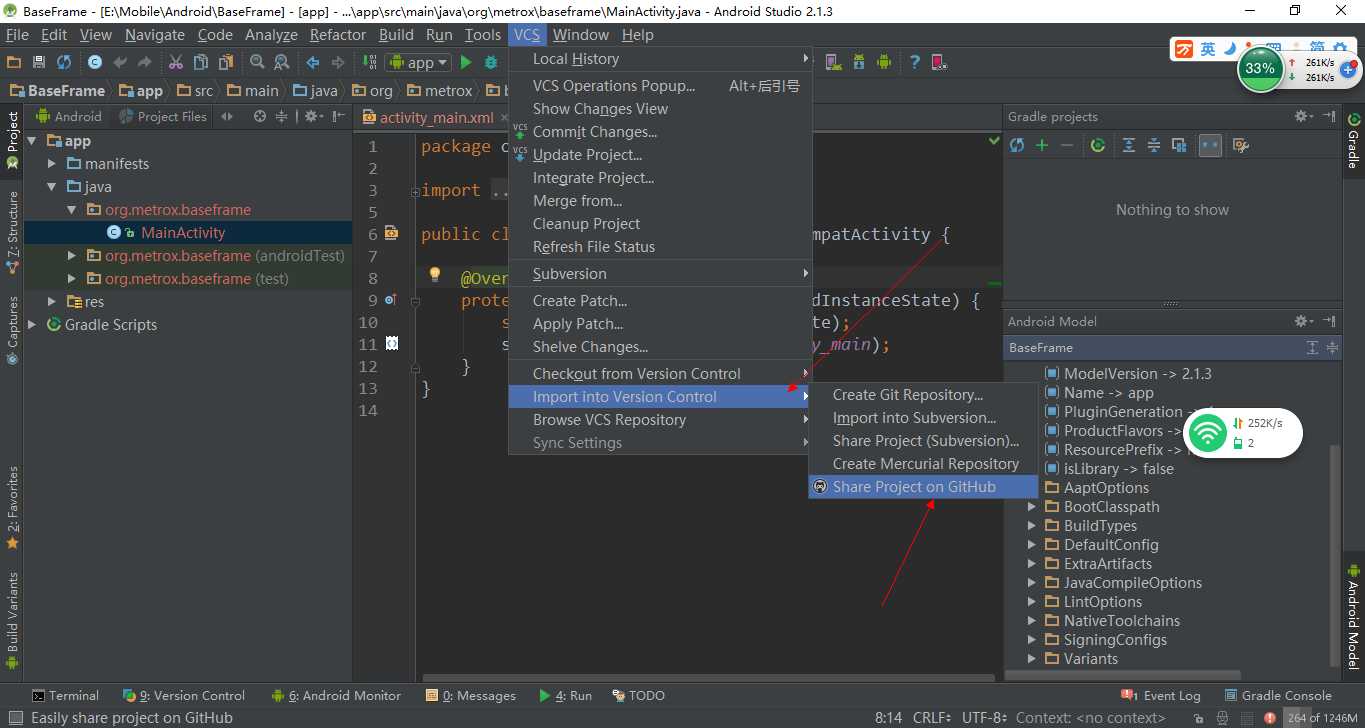
Task: Open Project panel gear settings
Action: pyautogui.click(x=313, y=116)
